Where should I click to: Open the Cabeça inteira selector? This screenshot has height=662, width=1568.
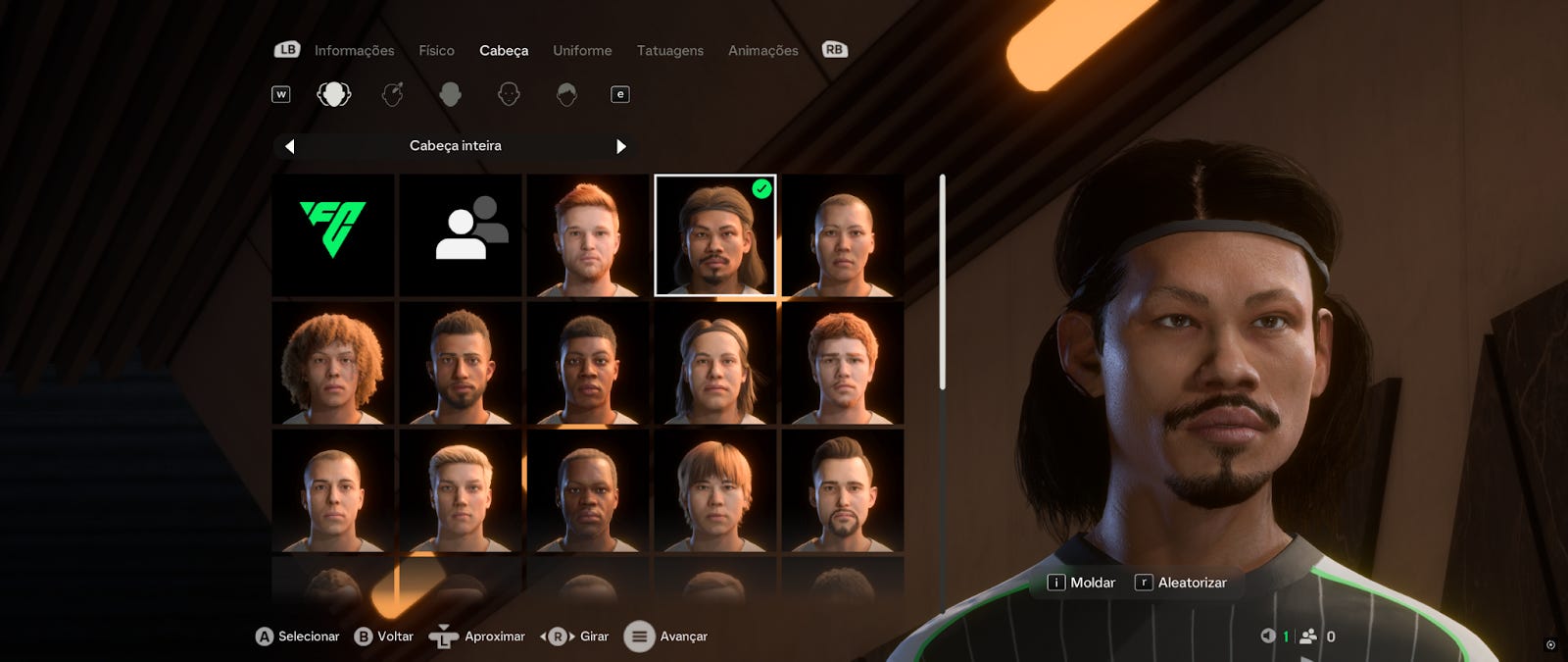pyautogui.click(x=455, y=146)
